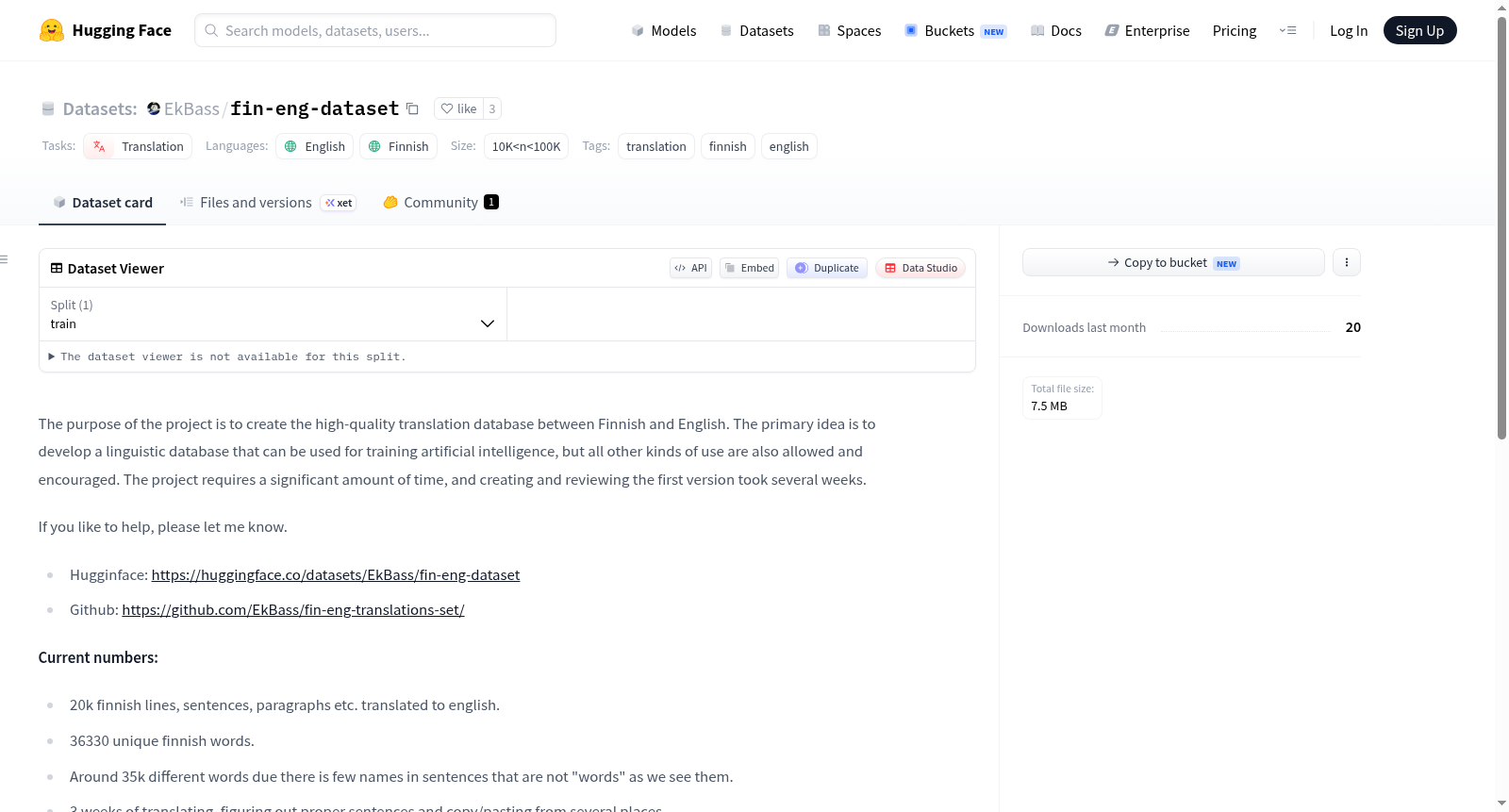
Task: Click the Finnish language tag
Action: coord(398,146)
